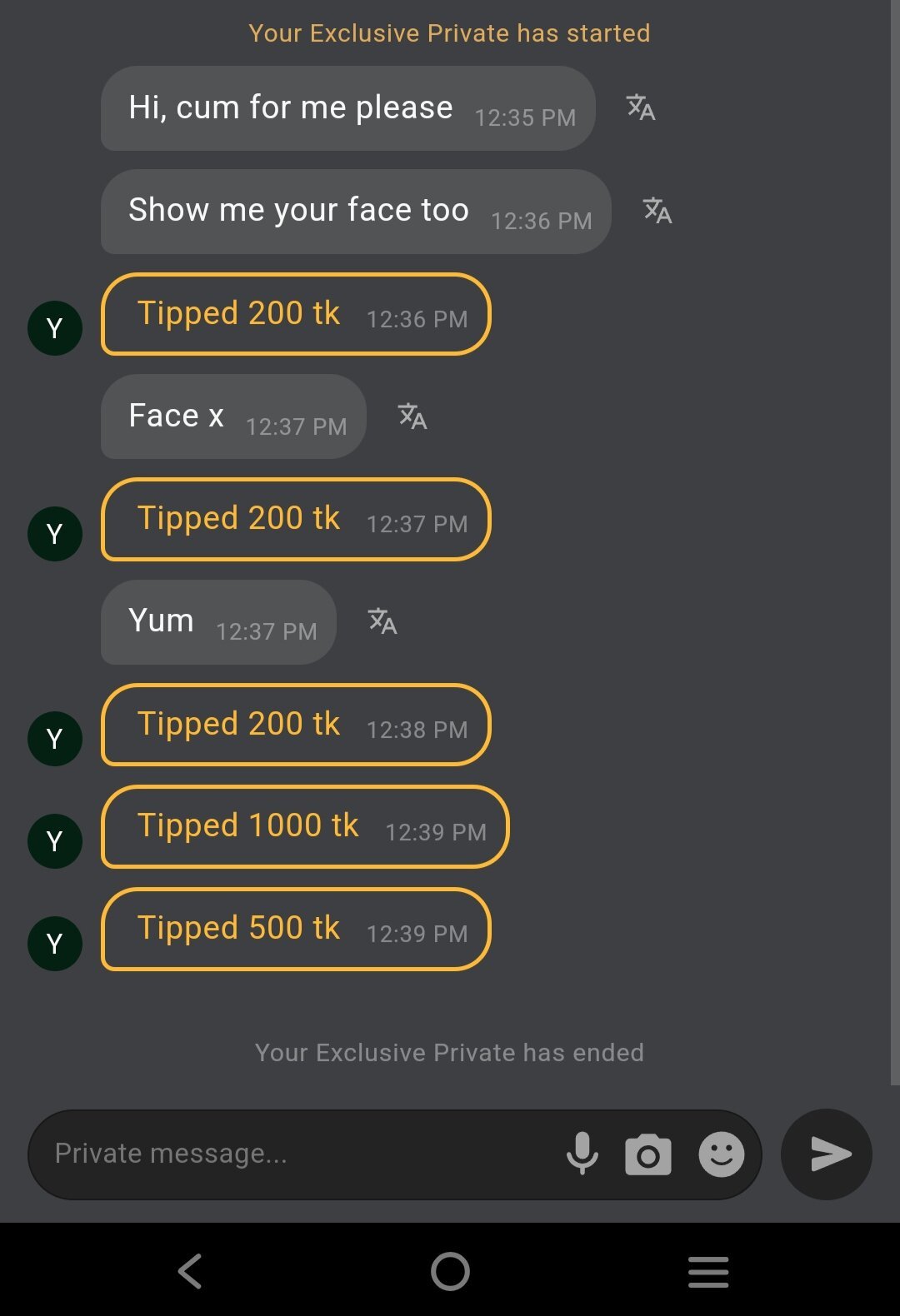Send the private message

tap(827, 1154)
